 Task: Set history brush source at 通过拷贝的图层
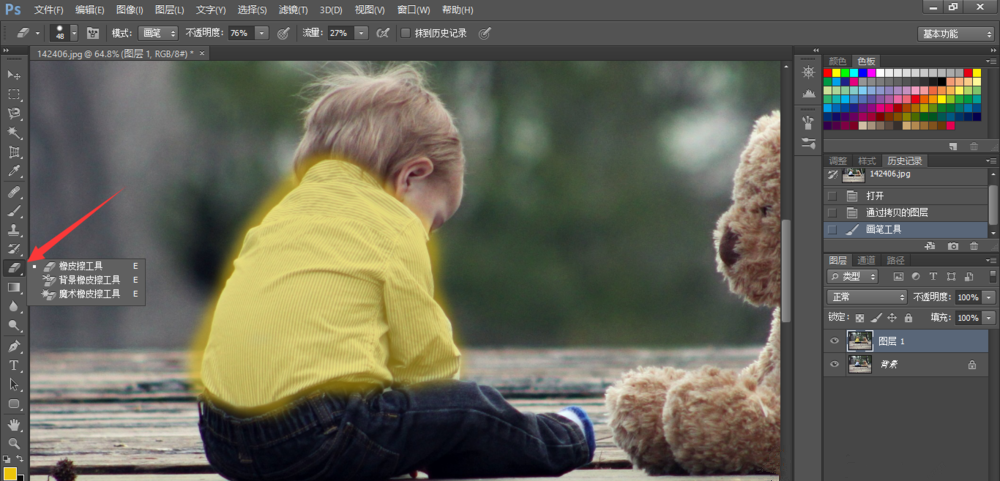coord(832,212)
